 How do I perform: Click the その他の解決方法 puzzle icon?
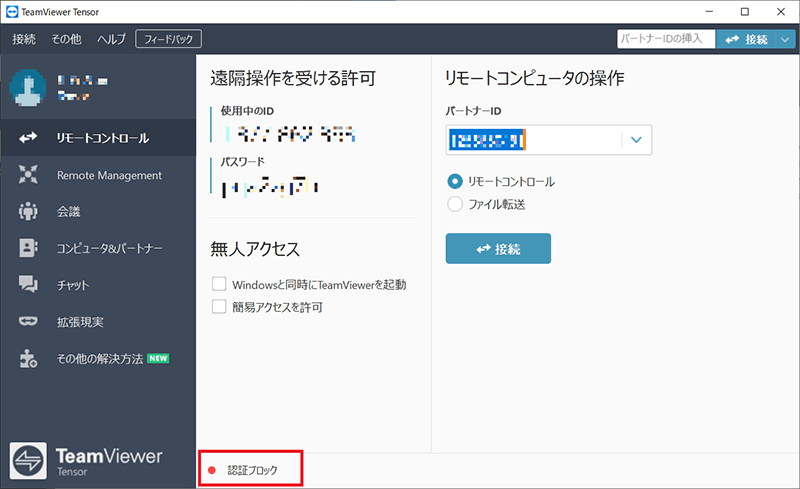click(28, 359)
